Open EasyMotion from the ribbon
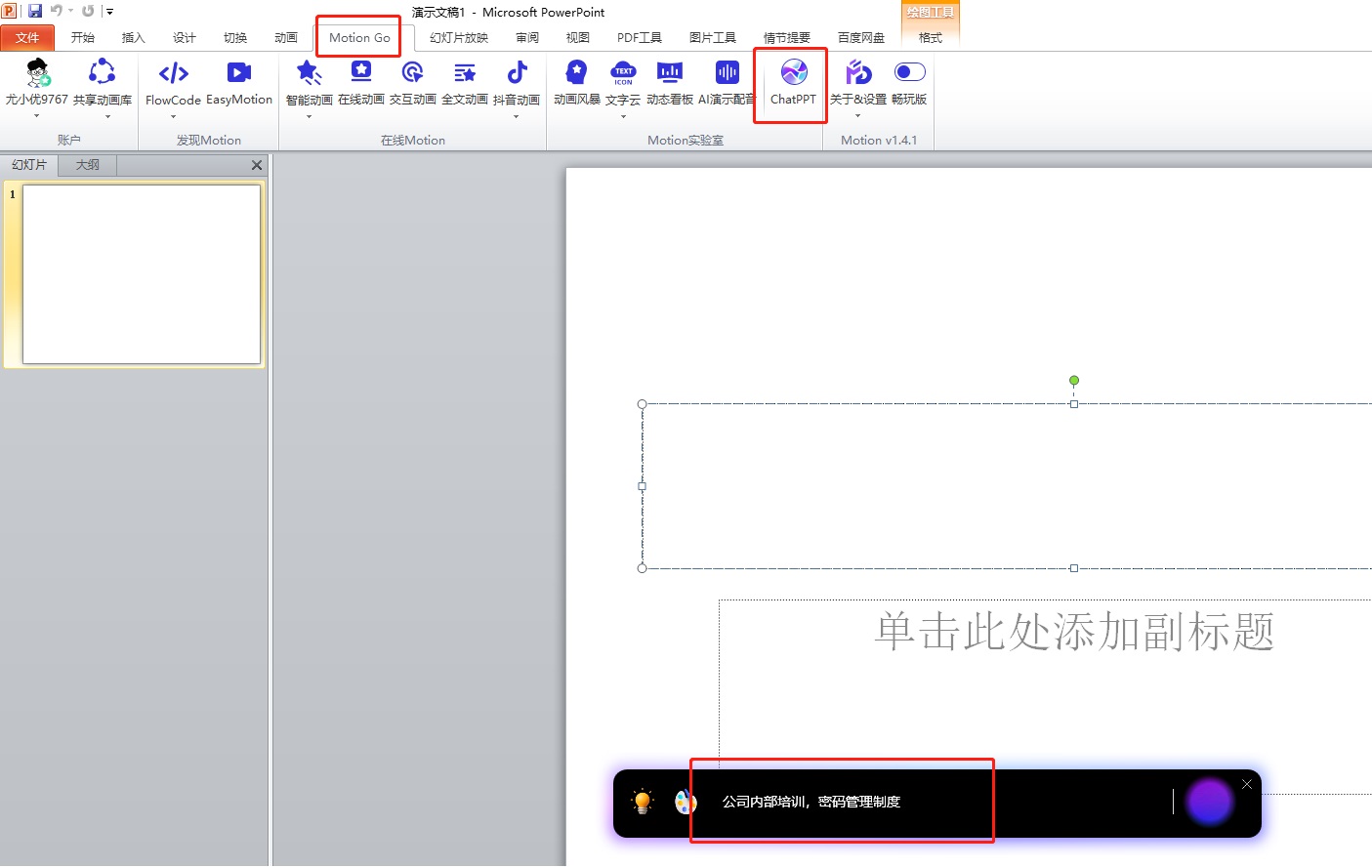 point(239,82)
